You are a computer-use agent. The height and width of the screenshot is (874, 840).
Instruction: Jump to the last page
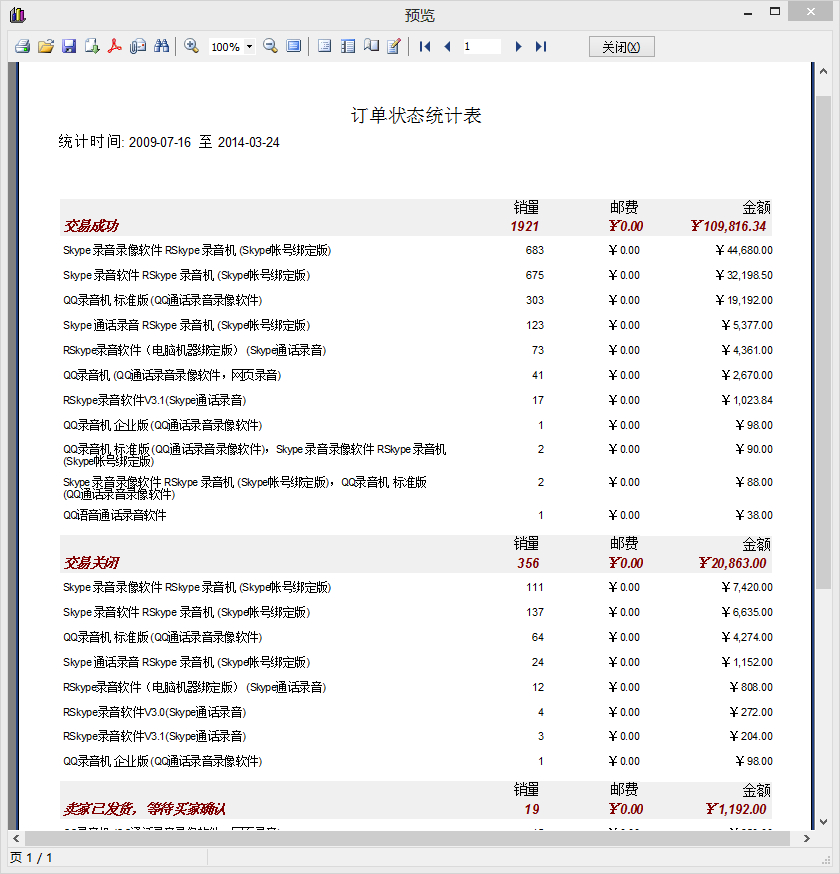(541, 46)
